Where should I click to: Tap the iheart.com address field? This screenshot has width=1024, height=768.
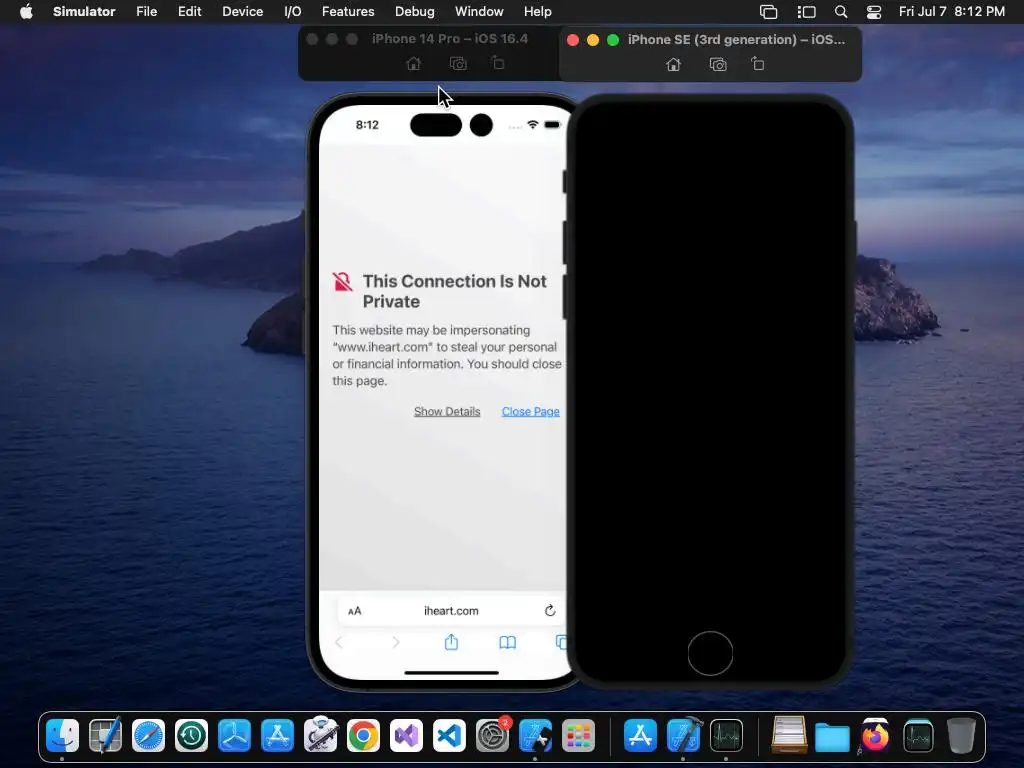pyautogui.click(x=451, y=611)
